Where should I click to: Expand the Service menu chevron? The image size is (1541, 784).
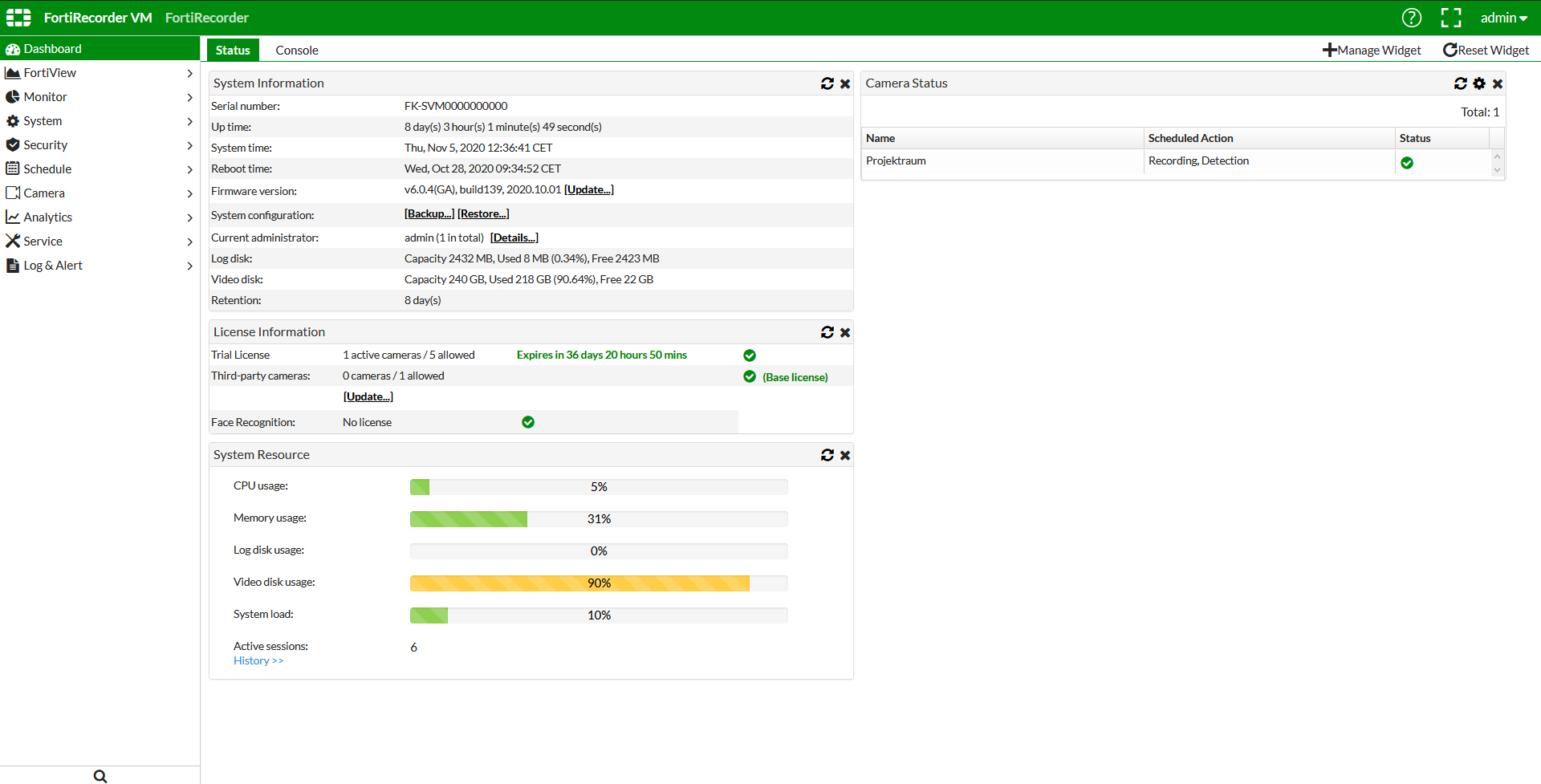click(x=190, y=242)
